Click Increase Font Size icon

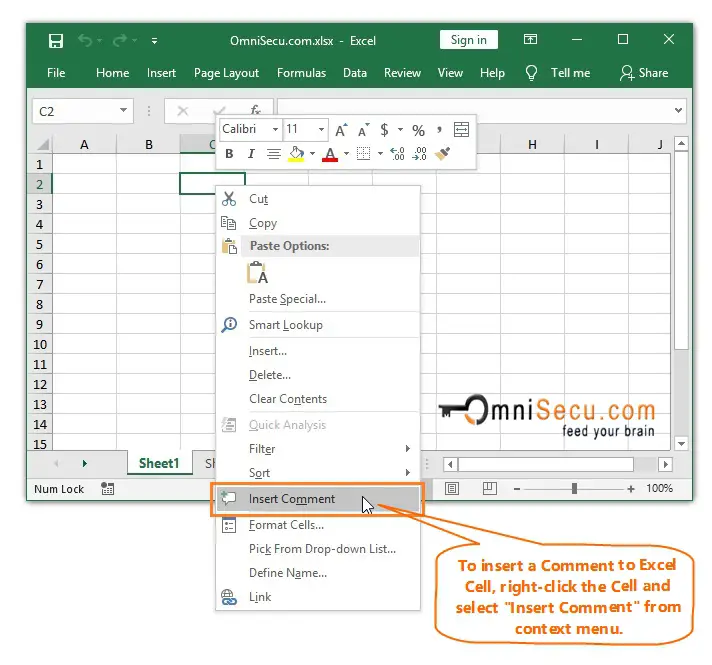coord(341,130)
